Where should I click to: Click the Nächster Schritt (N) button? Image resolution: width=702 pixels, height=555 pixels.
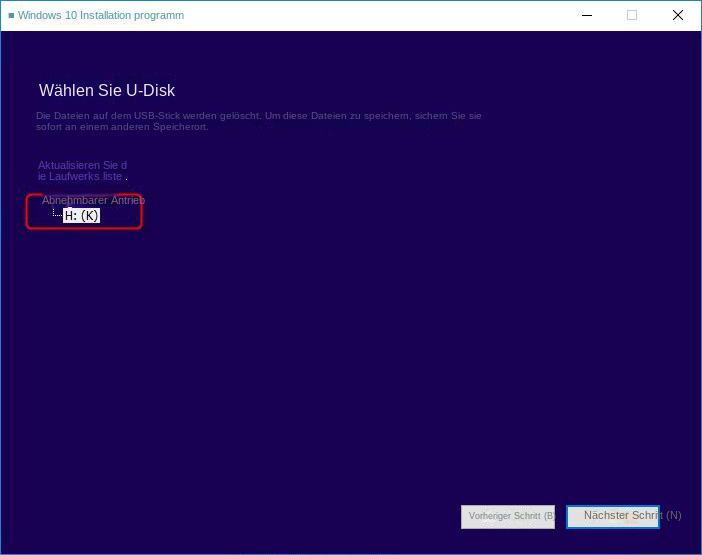(612, 517)
